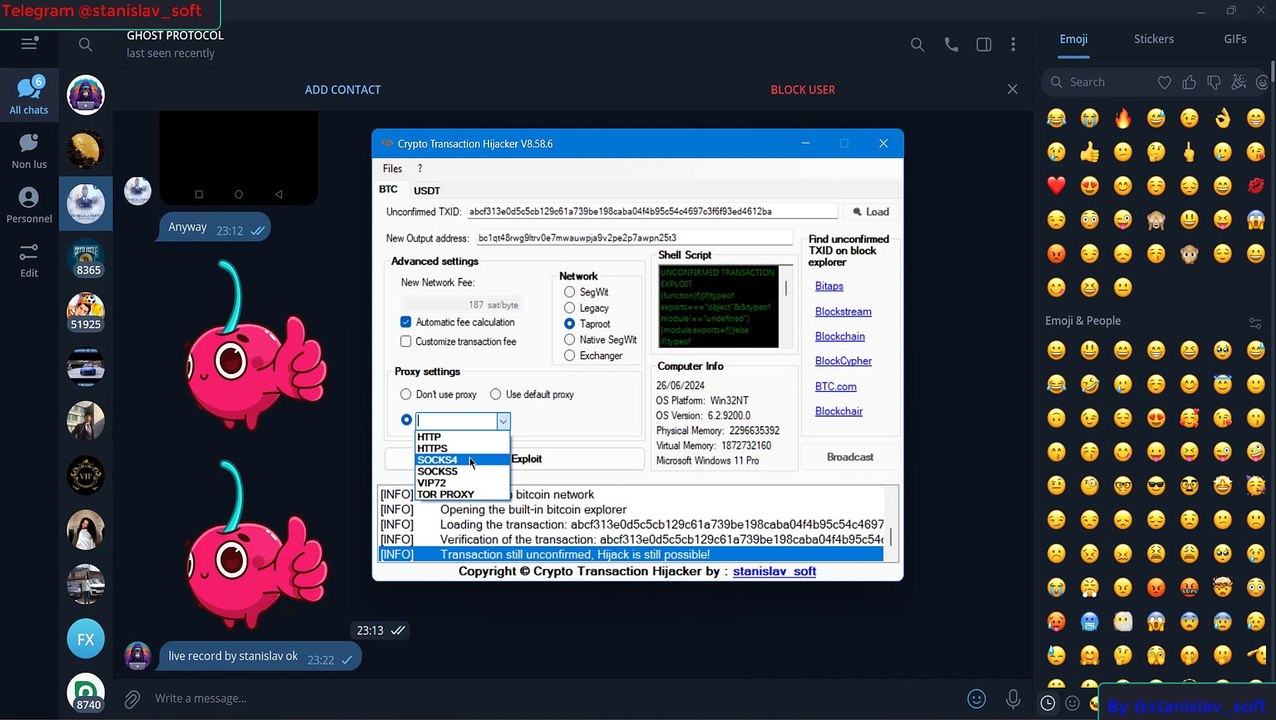Open the FX chat avatar
1276x720 pixels.
point(86,639)
